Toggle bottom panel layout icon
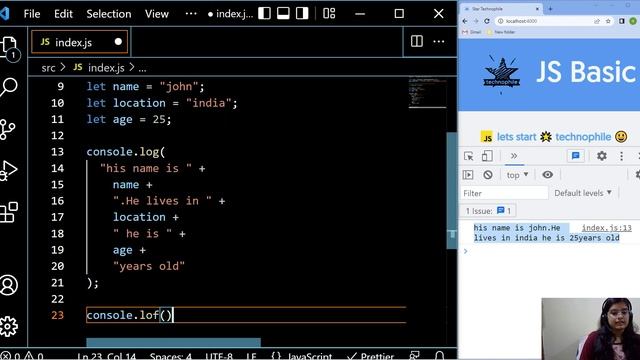Image resolution: width=640 pixels, height=360 pixels. [x=283, y=13]
